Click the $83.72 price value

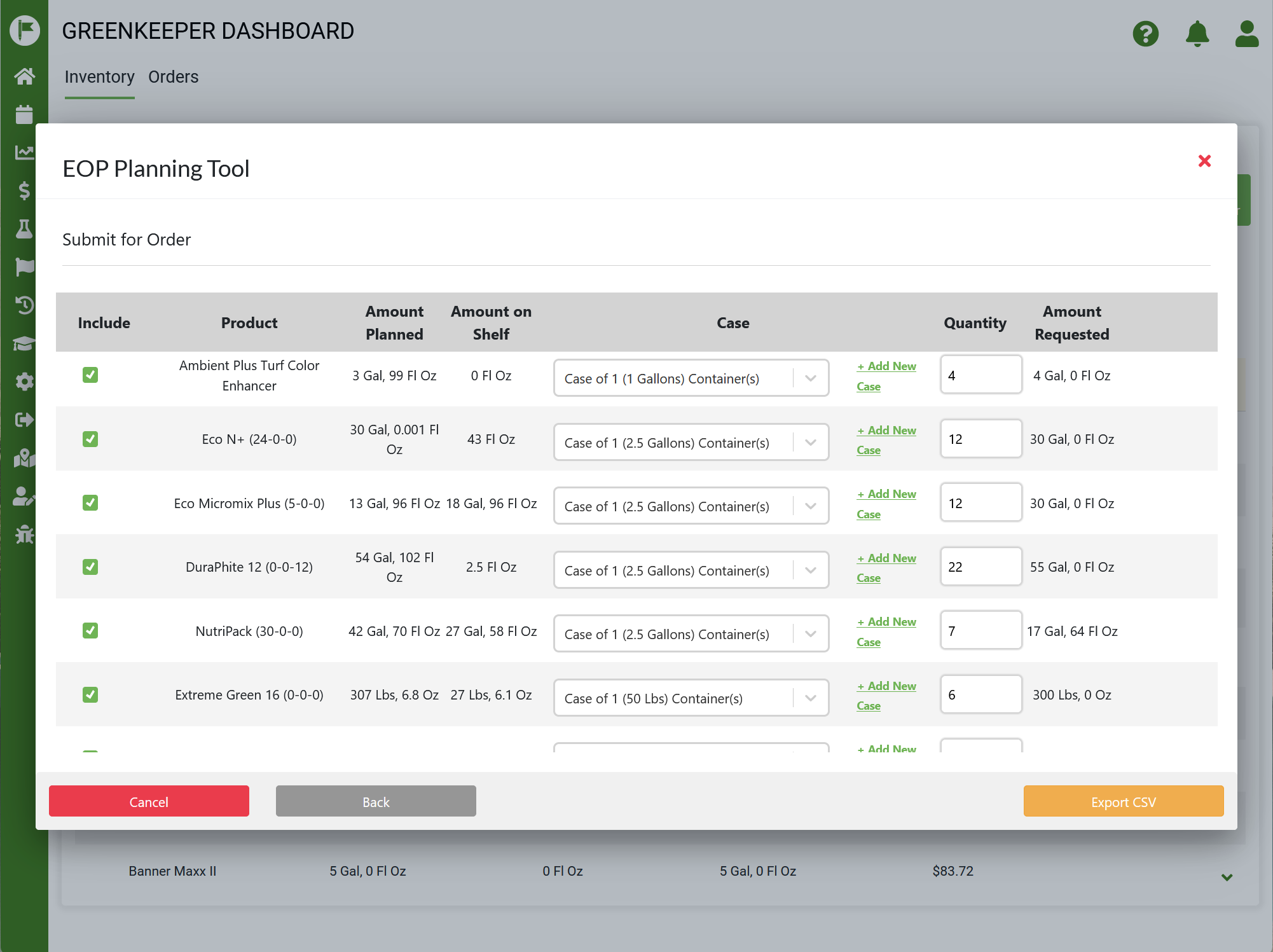tap(953, 871)
